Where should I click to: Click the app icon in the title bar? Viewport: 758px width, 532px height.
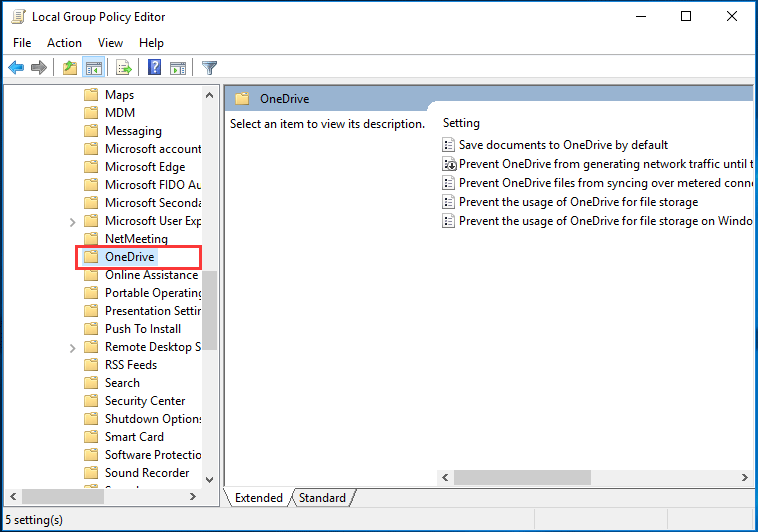coord(18,16)
